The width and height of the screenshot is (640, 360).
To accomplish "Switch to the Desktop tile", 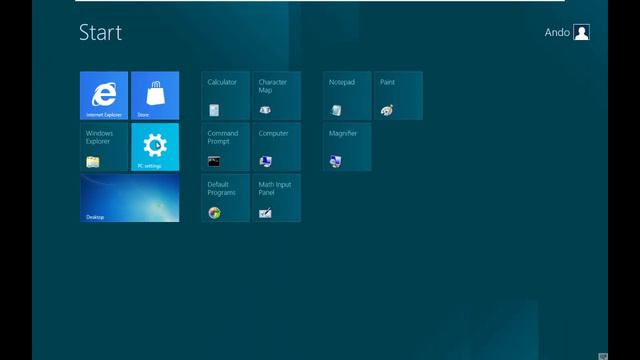I will [x=130, y=198].
